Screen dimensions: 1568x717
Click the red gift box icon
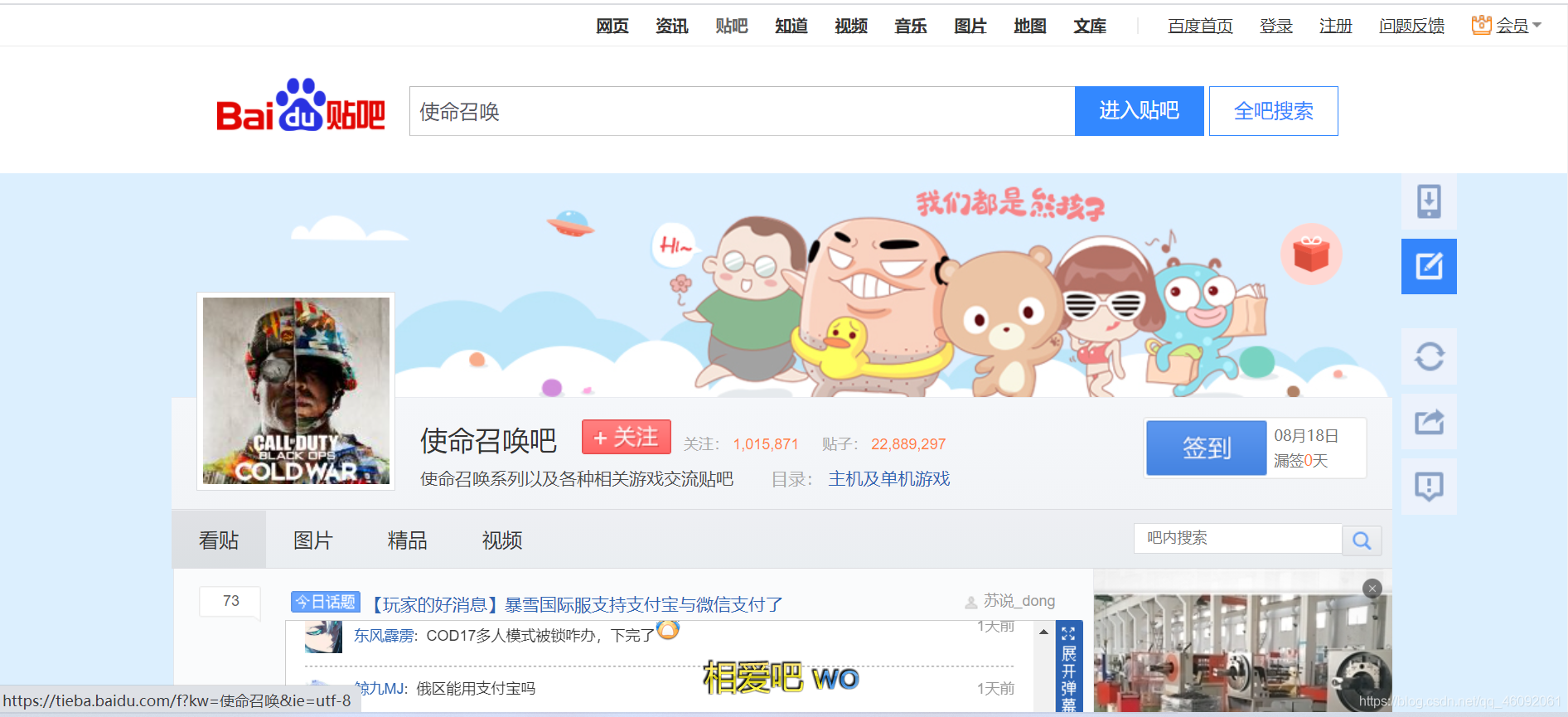(1311, 254)
